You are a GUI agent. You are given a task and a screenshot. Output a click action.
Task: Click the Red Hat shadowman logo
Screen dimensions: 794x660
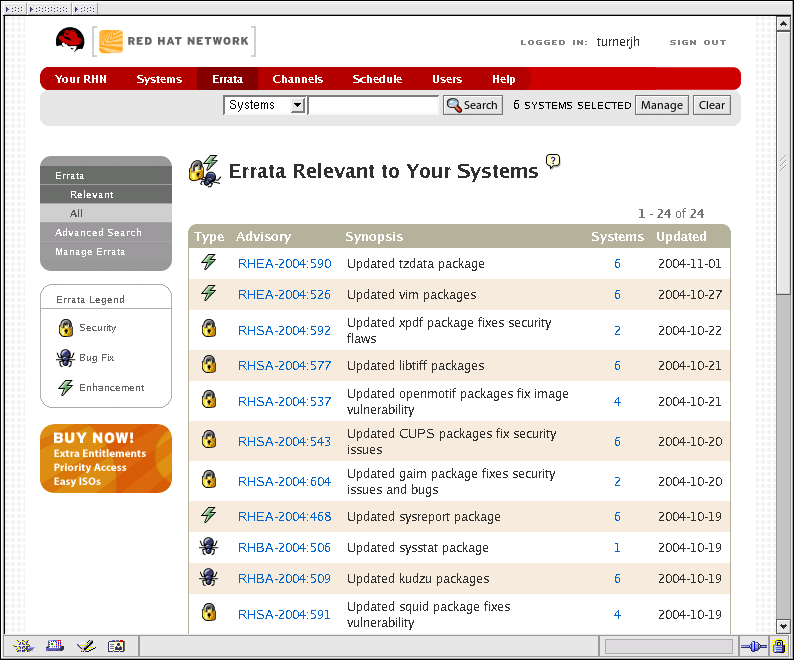(x=70, y=40)
